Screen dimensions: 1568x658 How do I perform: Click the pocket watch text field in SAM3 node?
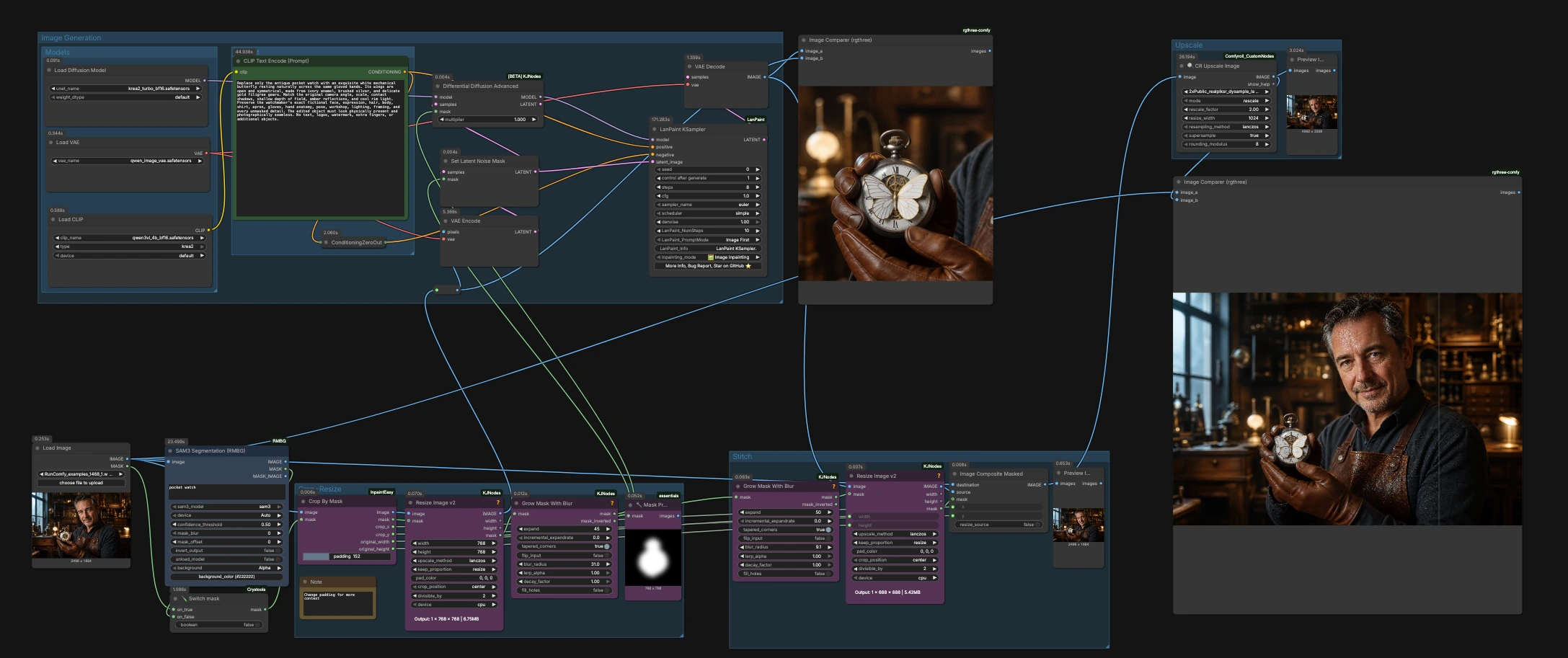[226, 492]
